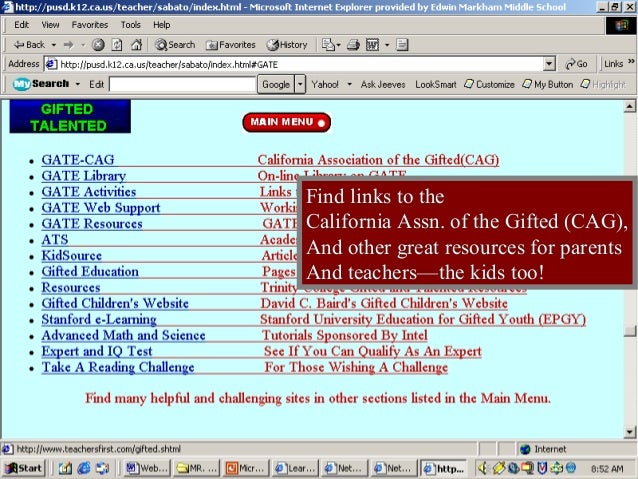Open the Tools menu

(130, 25)
